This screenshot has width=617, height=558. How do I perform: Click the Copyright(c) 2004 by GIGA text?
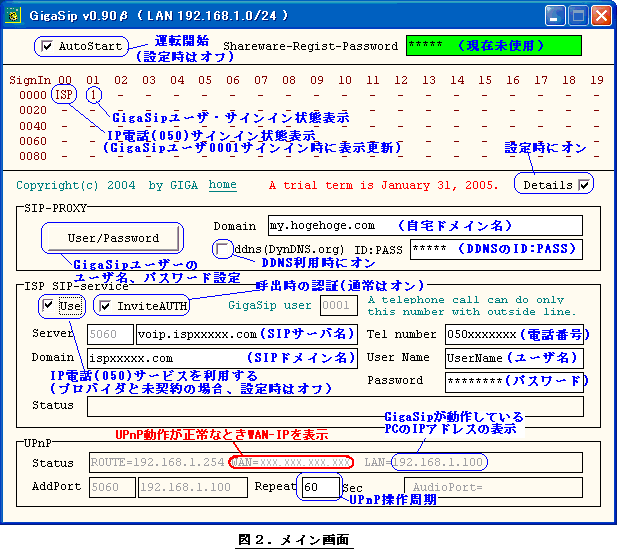click(107, 185)
